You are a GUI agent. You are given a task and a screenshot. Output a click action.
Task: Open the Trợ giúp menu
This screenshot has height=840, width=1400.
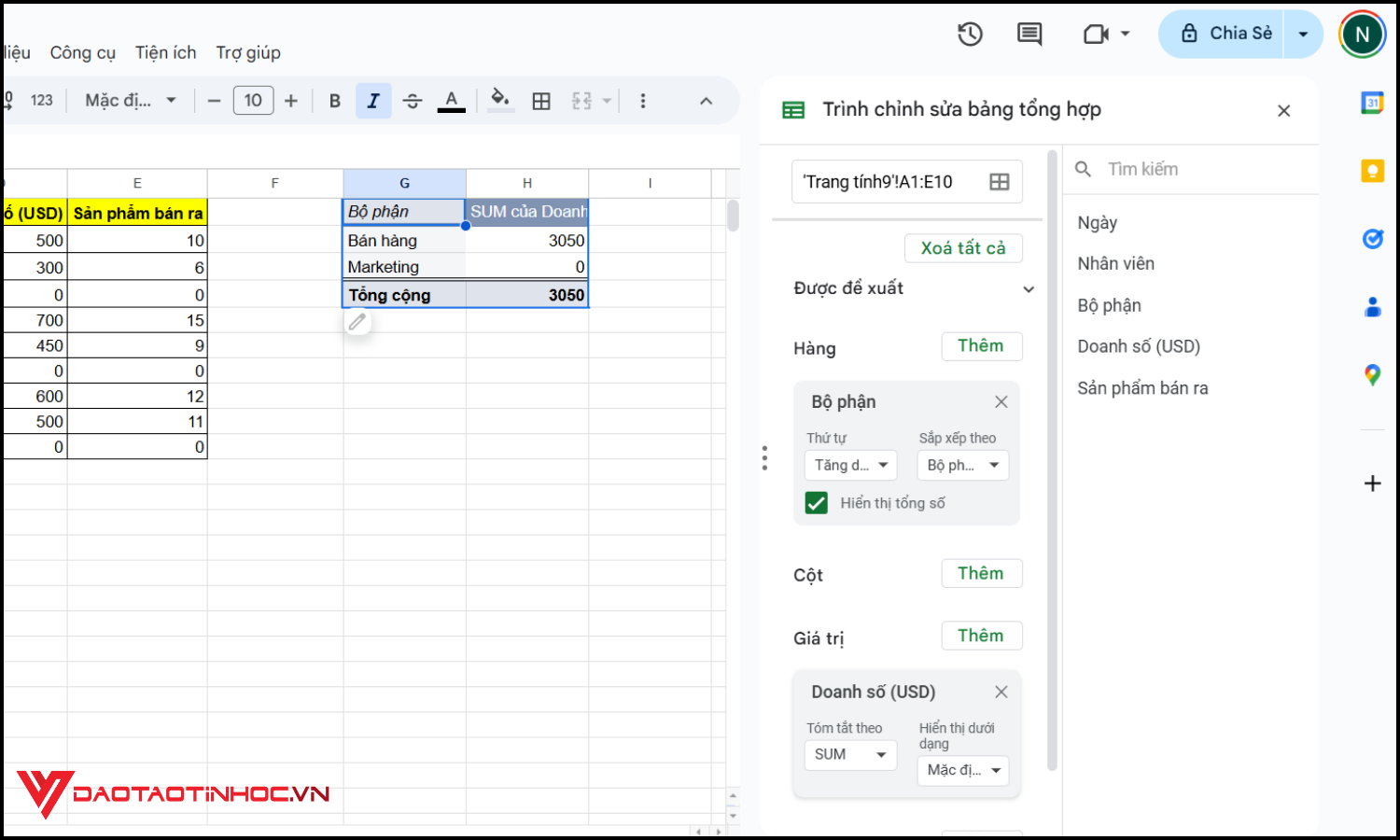247,52
